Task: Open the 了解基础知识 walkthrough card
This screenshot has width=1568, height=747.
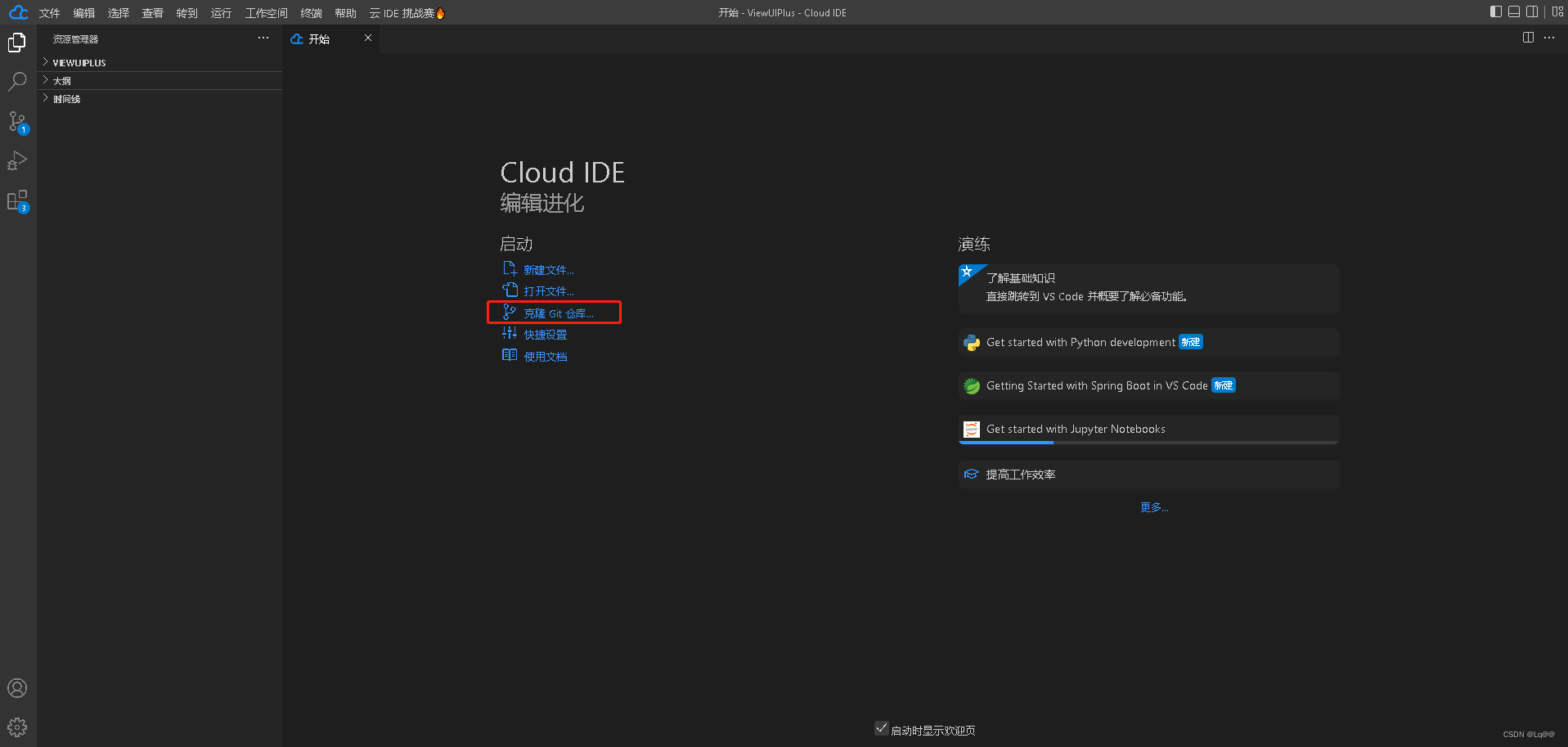Action: pos(1148,288)
